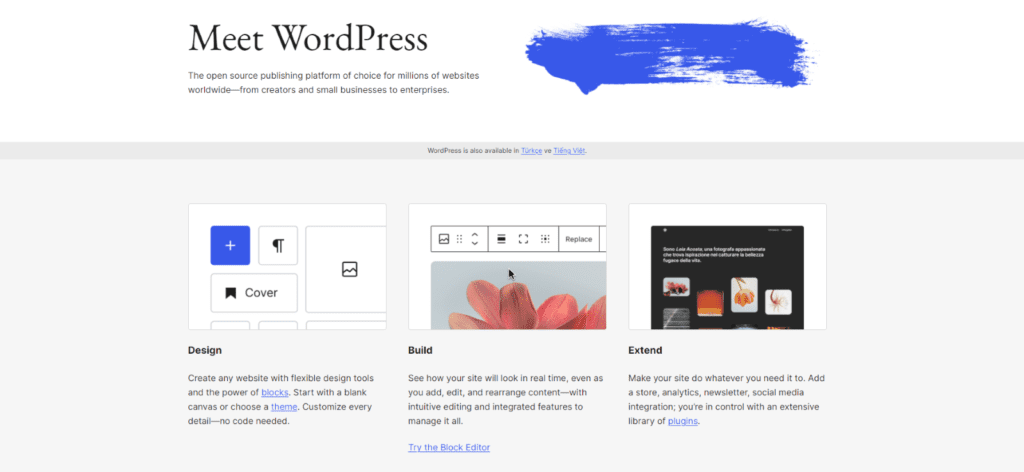Image resolution: width=1024 pixels, height=472 pixels.
Task: Click the Design section heading
Action: tap(205, 351)
